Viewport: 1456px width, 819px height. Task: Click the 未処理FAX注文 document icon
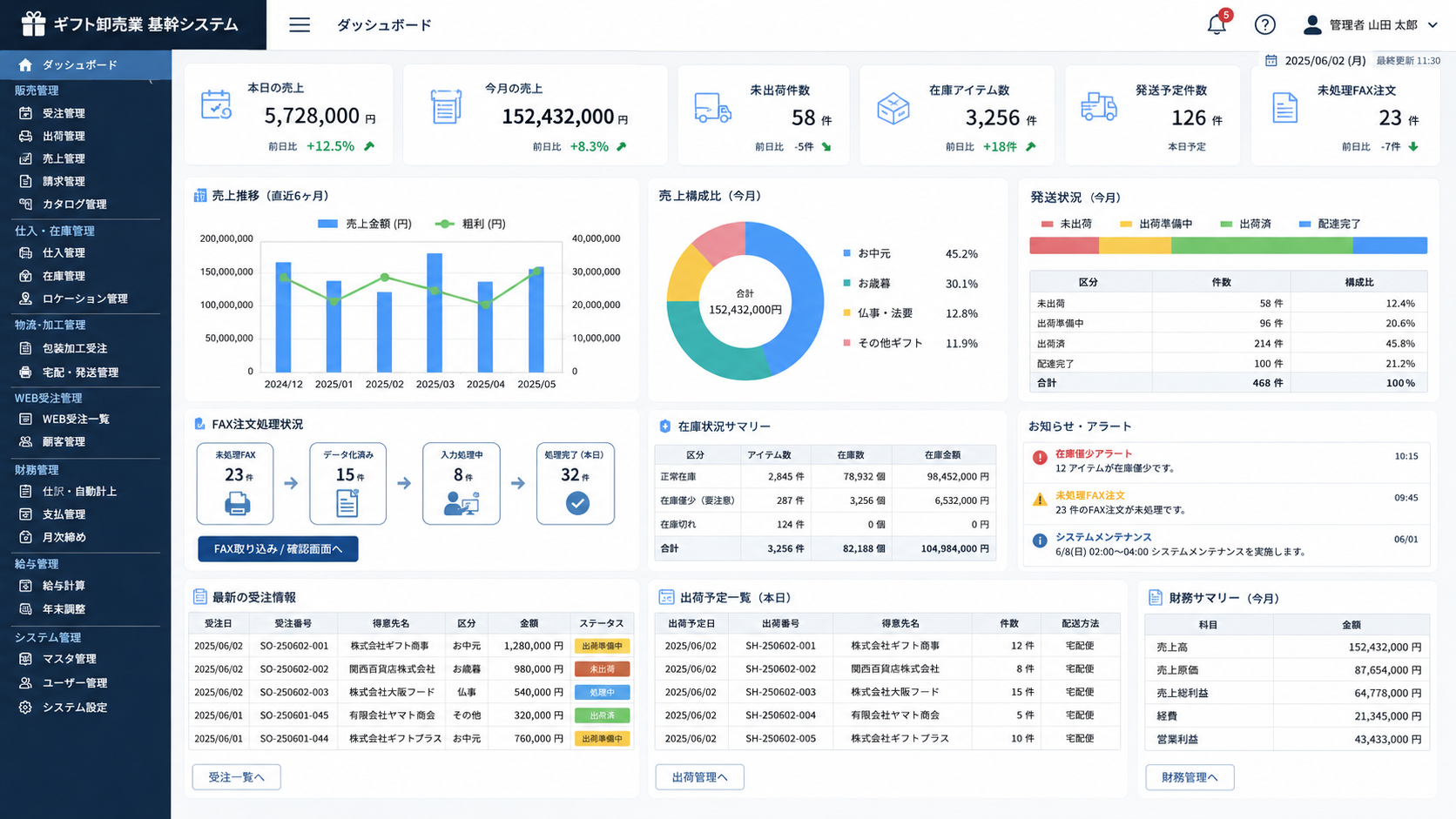[1284, 108]
